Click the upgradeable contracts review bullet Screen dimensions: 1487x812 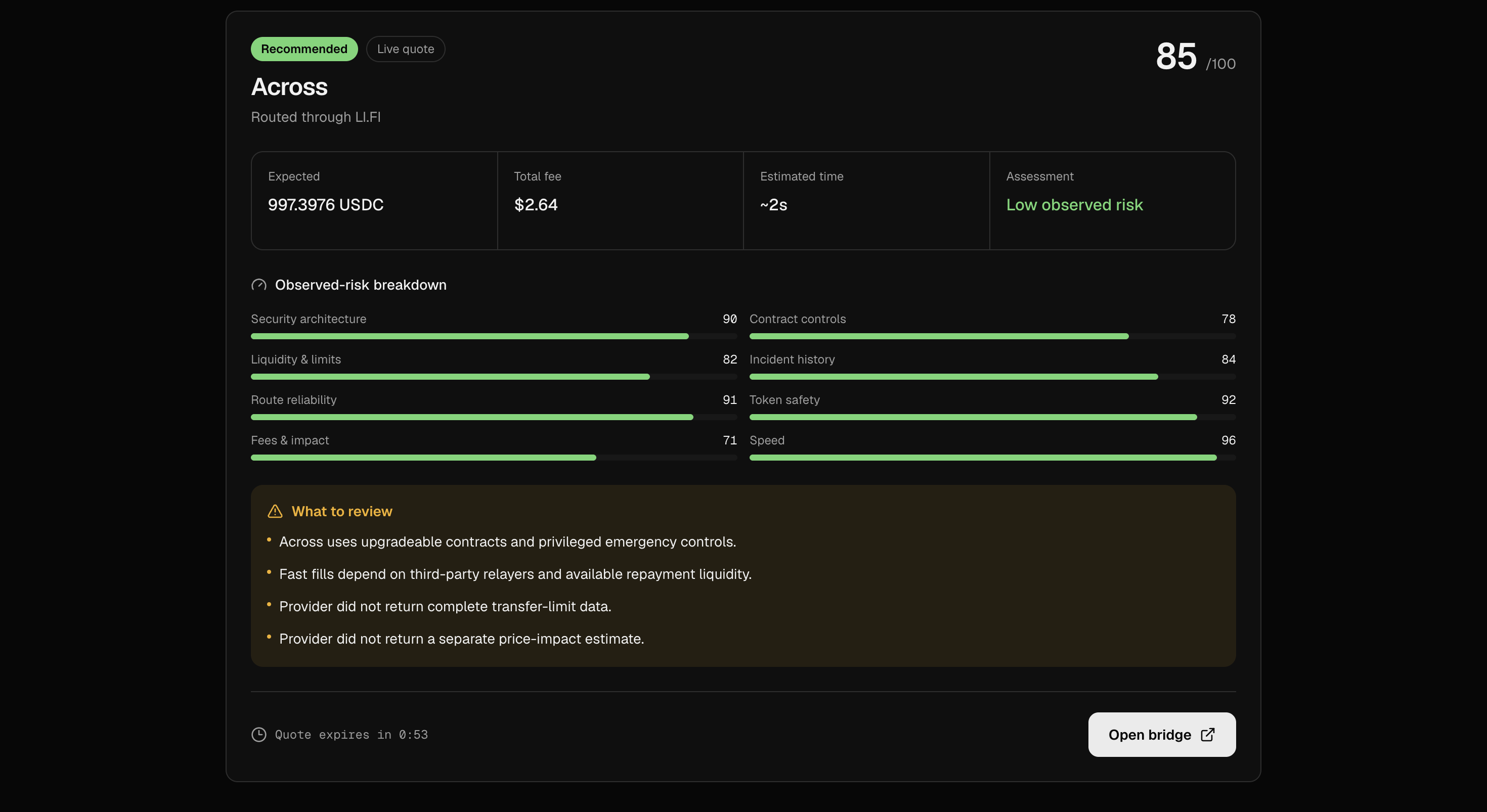(507, 542)
